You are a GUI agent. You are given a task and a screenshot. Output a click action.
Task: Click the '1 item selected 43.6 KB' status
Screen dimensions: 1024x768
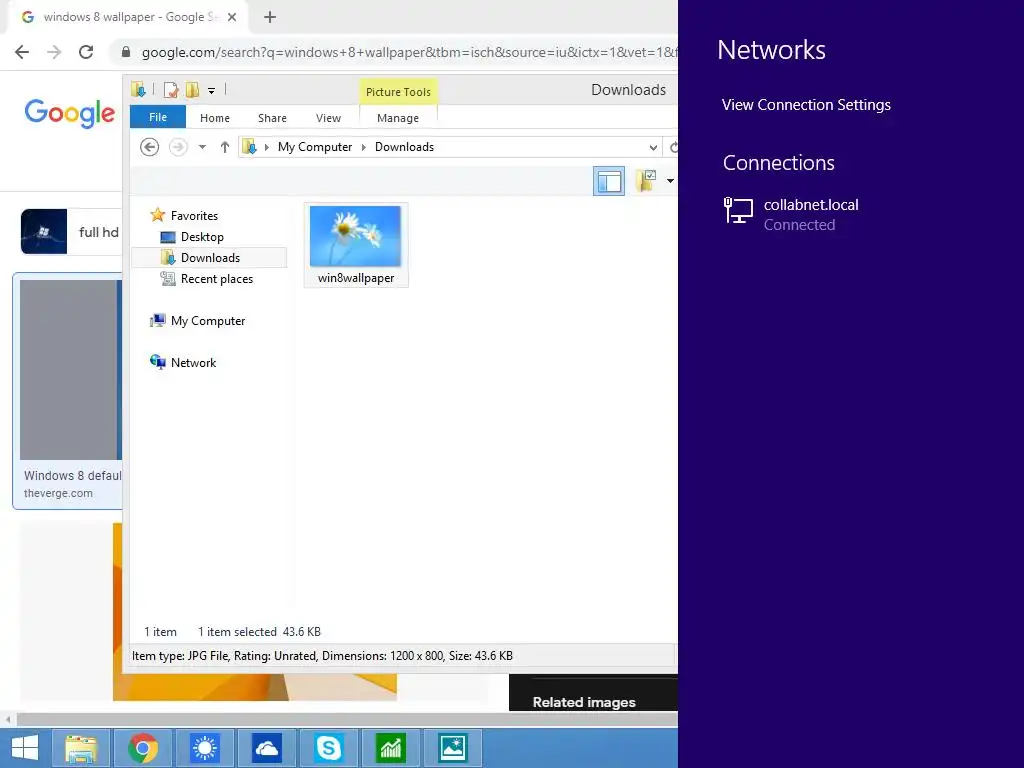click(259, 632)
